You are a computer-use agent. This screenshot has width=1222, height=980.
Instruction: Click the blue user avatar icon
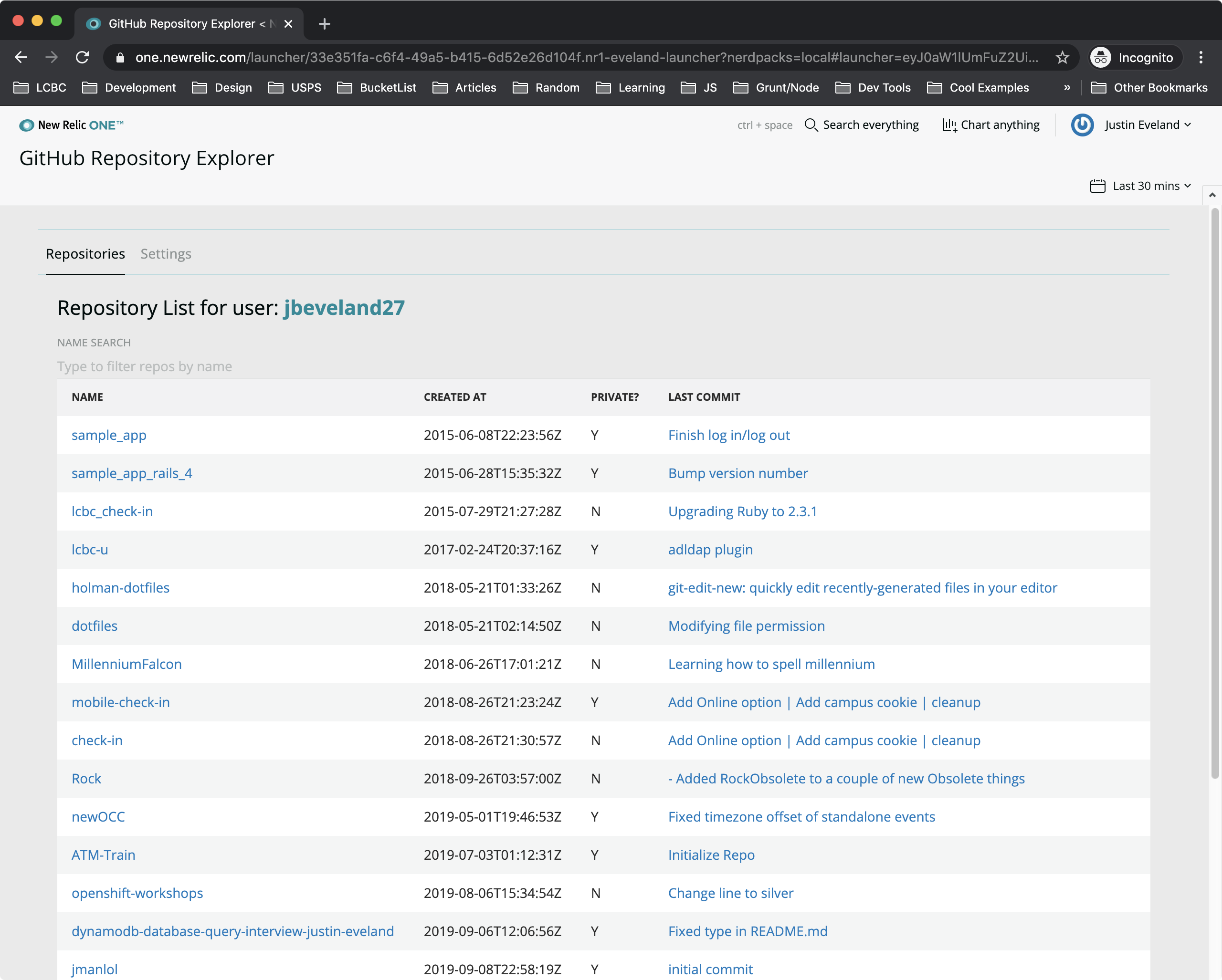point(1082,125)
